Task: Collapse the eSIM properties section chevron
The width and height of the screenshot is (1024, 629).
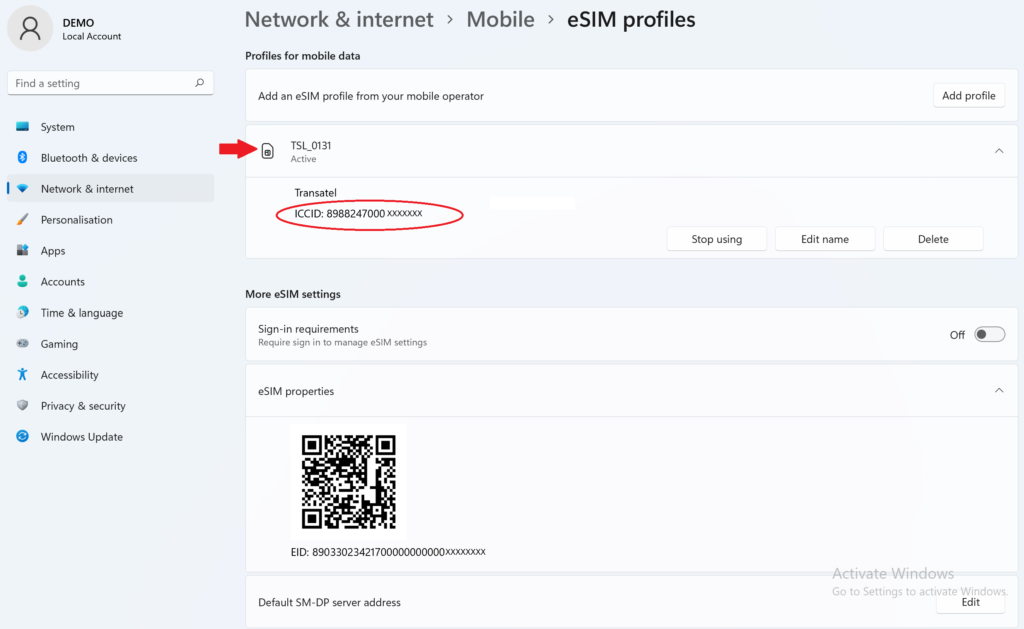Action: [x=999, y=391]
